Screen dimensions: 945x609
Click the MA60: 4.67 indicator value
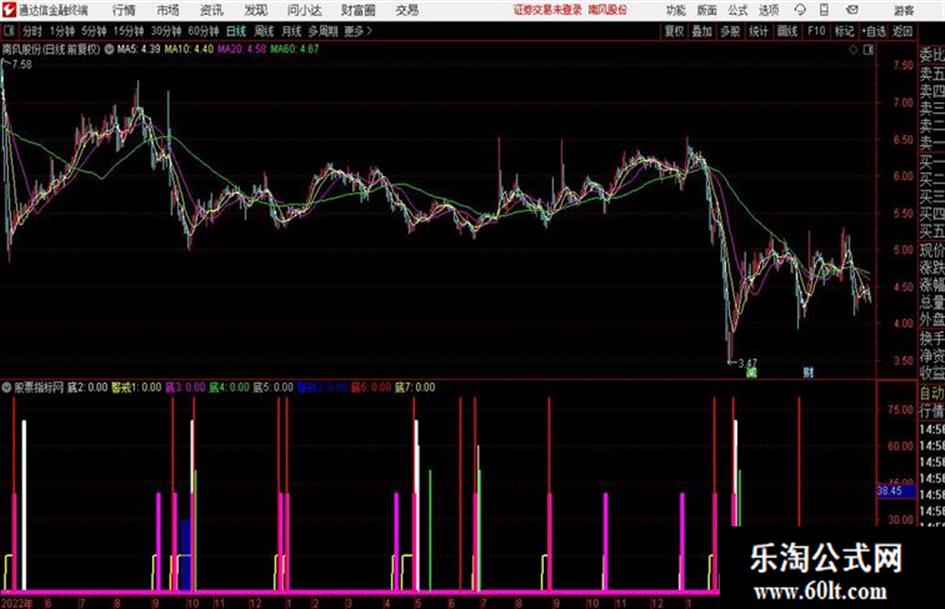295,49
